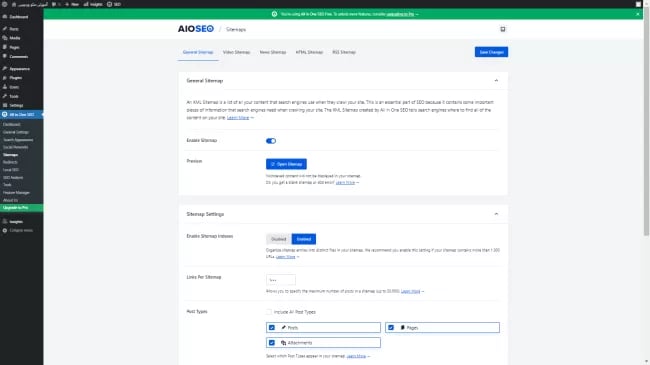The width and height of the screenshot is (650, 365).
Task: Open Users in the sidebar
Action: pos(12,87)
